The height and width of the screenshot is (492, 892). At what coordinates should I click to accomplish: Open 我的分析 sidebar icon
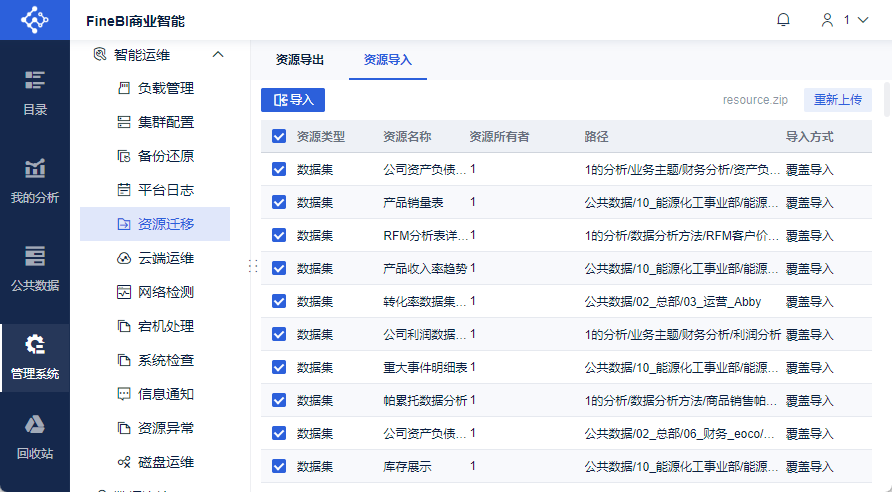(x=35, y=180)
